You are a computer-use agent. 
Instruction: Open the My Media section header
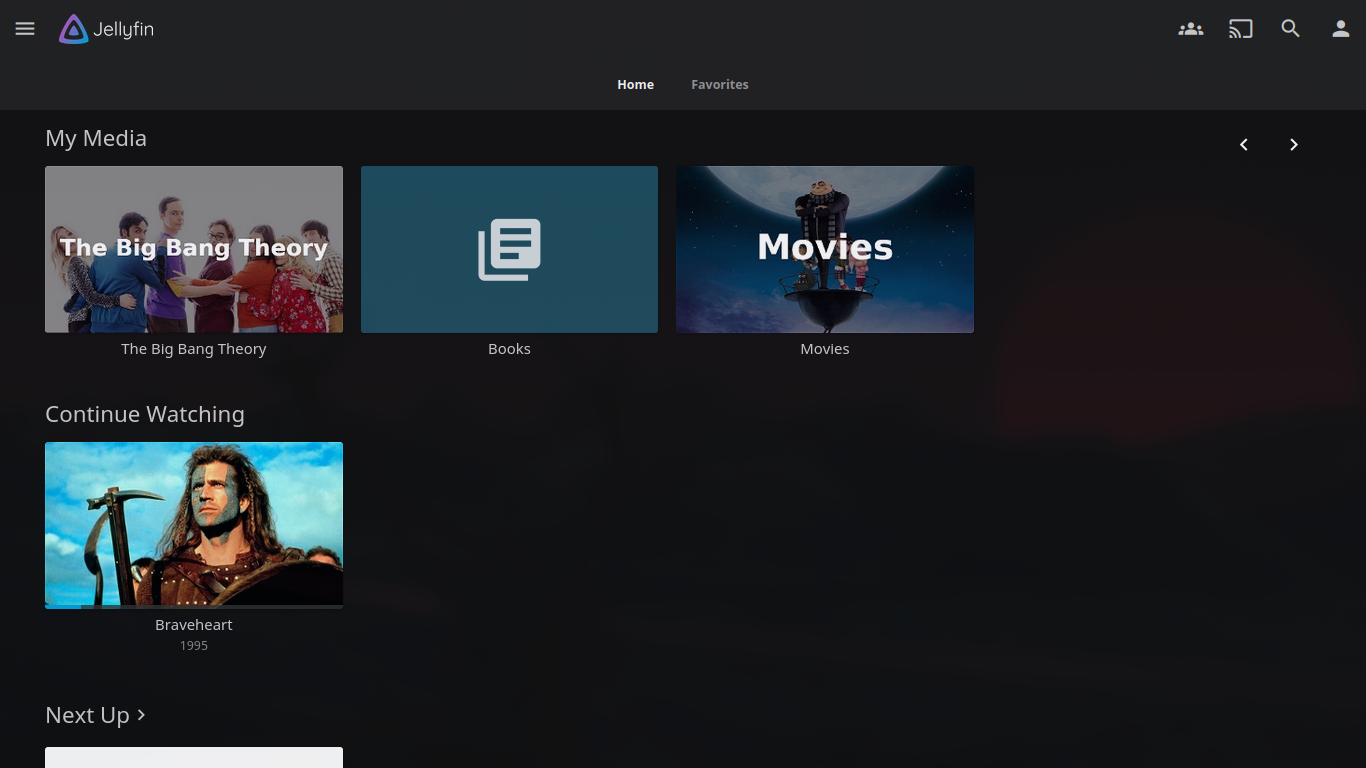tap(96, 138)
